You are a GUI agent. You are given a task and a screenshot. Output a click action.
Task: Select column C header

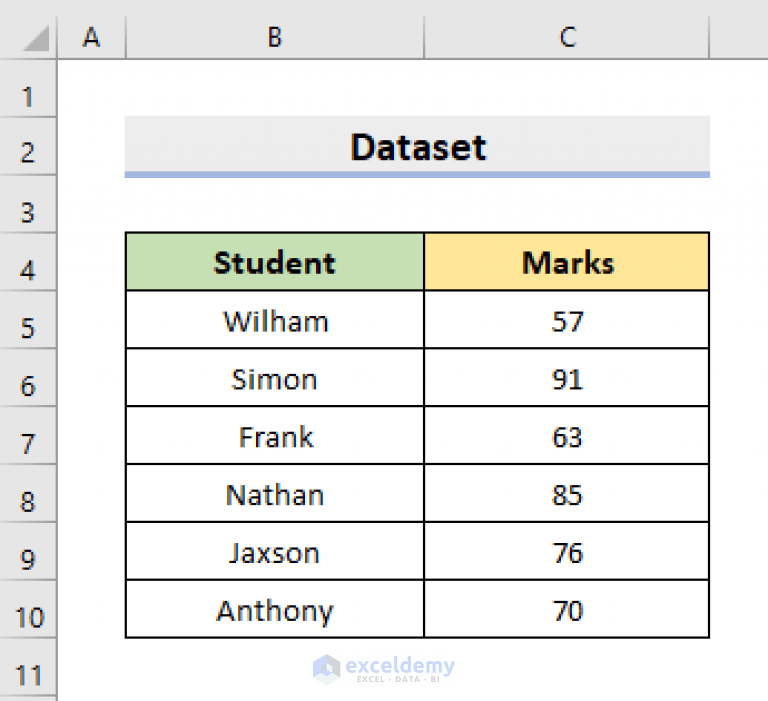pyautogui.click(x=567, y=37)
